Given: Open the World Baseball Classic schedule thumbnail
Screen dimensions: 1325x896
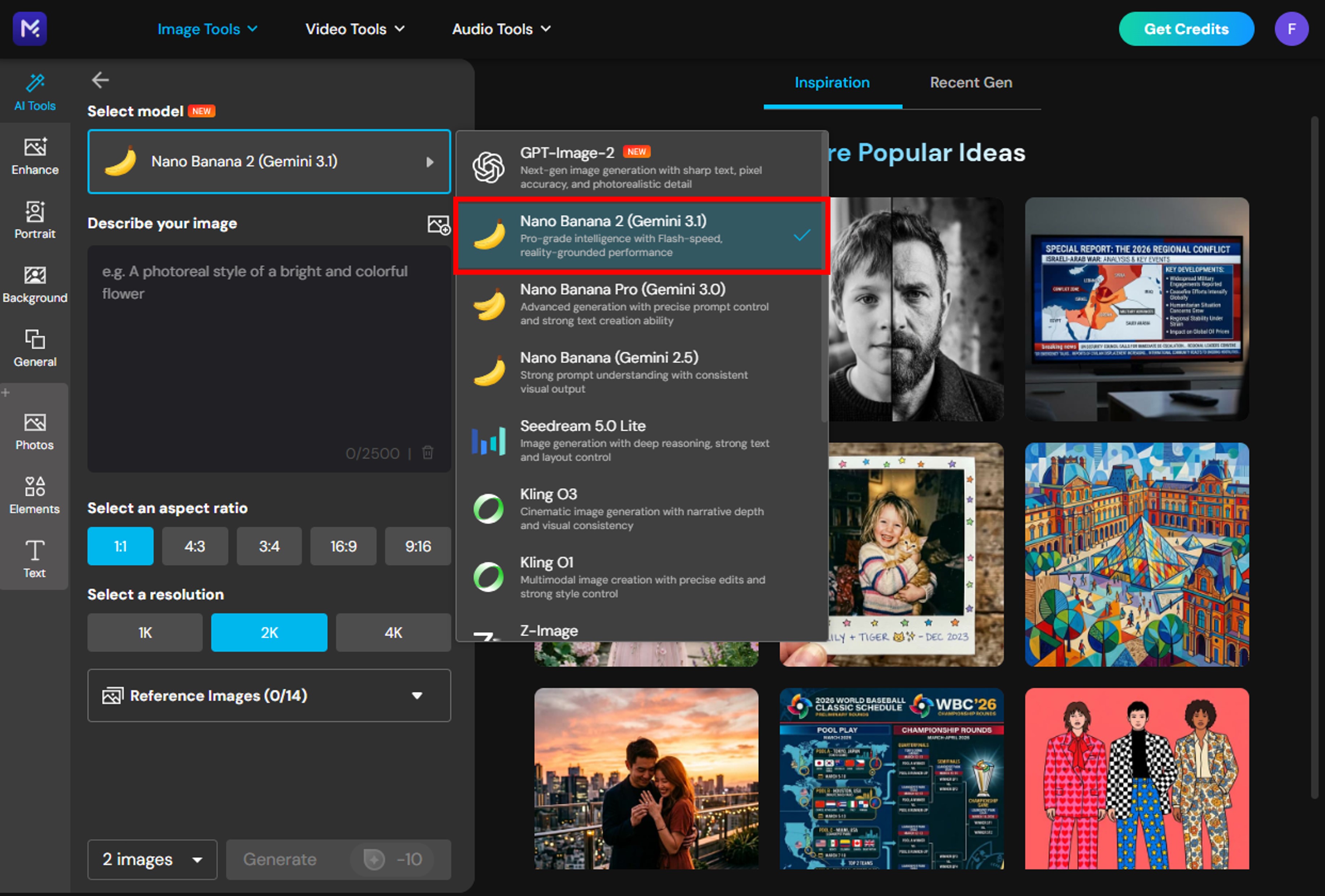Looking at the screenshot, I should point(892,779).
